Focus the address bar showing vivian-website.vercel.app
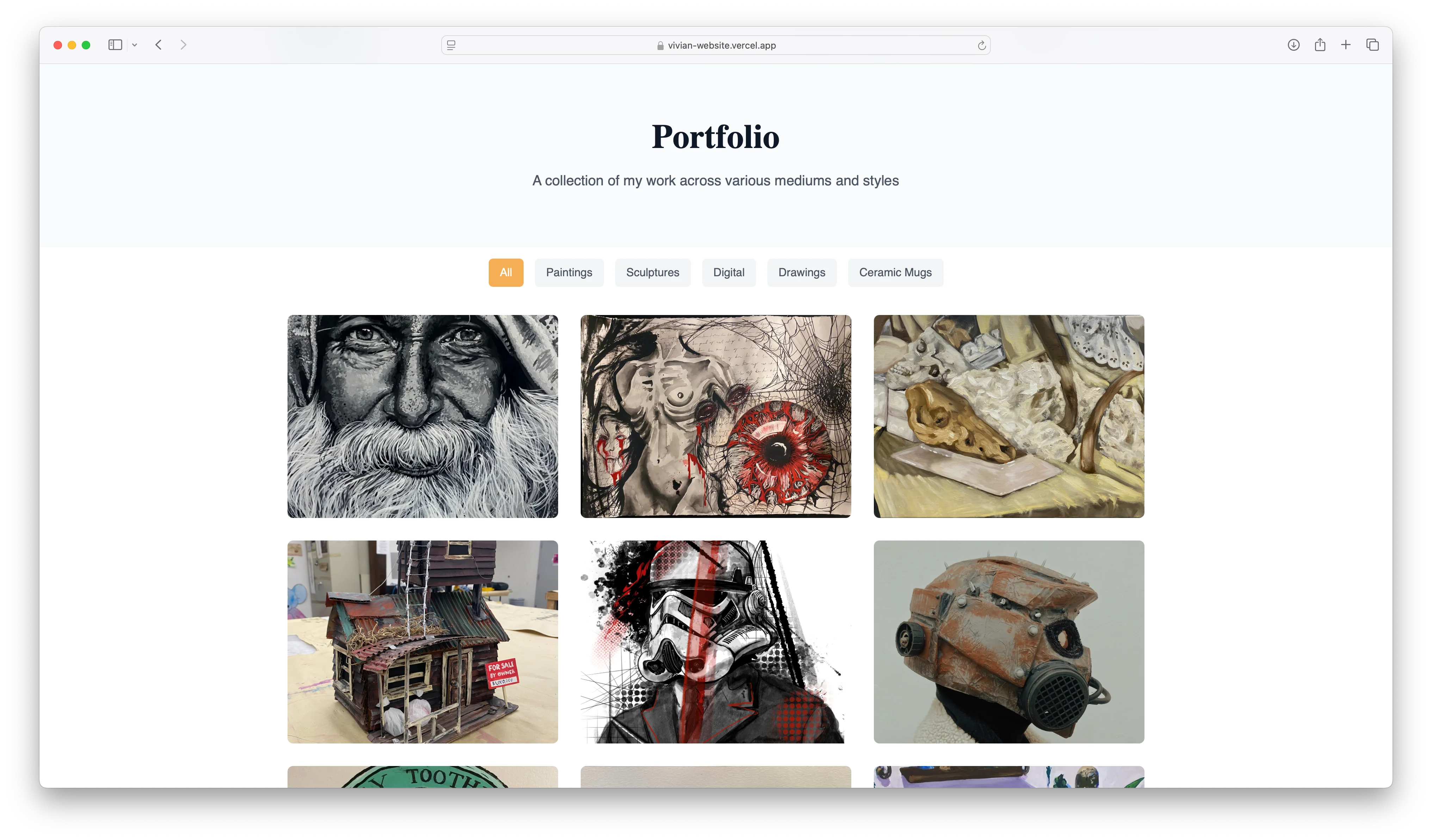The width and height of the screenshot is (1432, 840). (x=715, y=45)
